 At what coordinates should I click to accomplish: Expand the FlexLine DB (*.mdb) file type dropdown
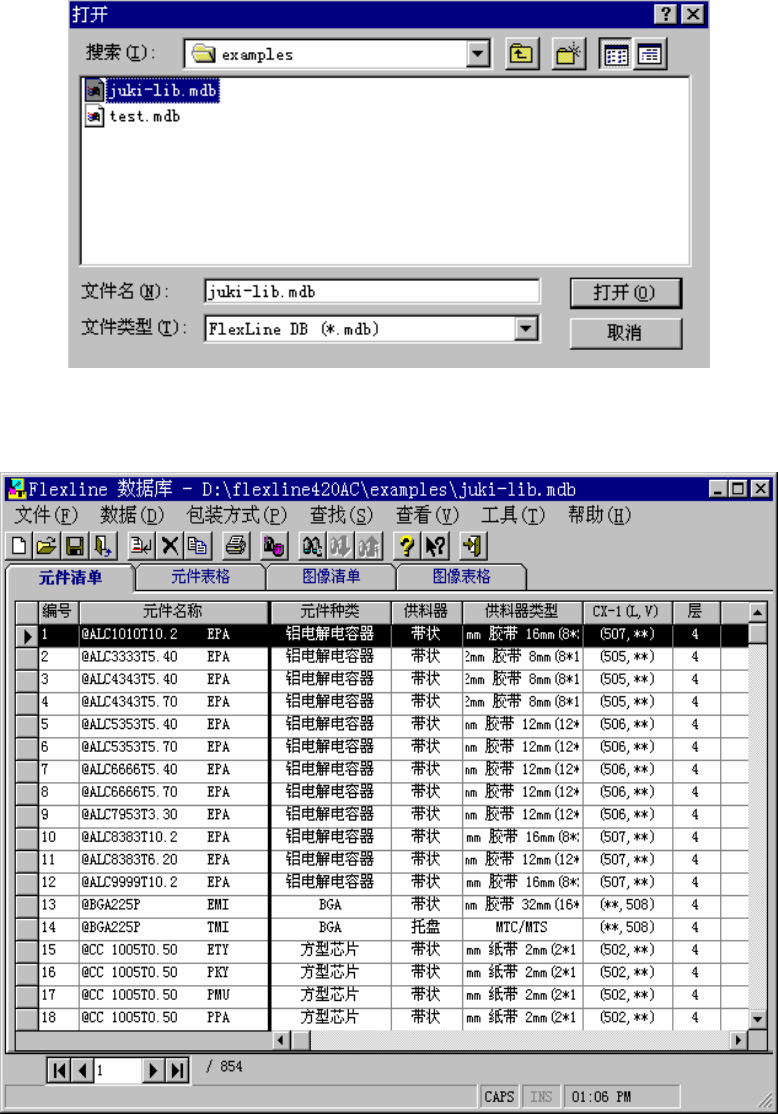(526, 329)
